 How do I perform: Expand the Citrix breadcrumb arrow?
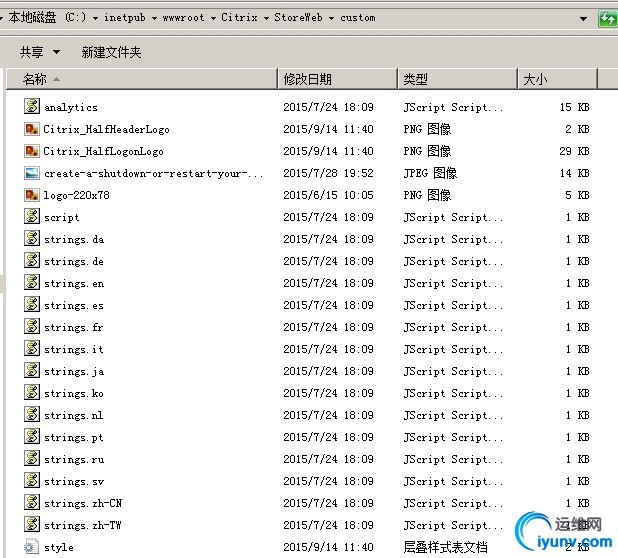tap(266, 18)
